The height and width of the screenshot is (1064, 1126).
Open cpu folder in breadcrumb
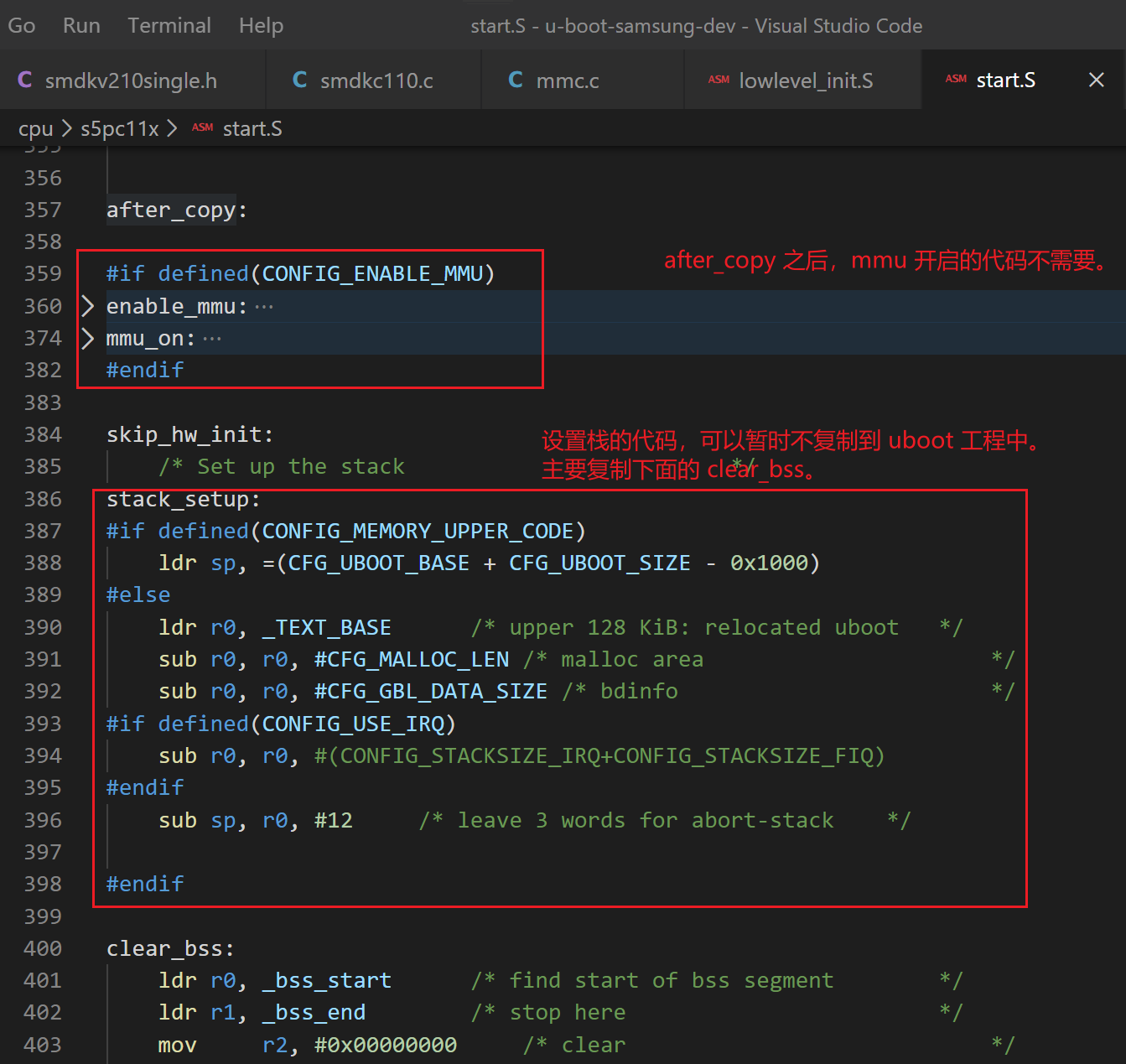click(35, 129)
